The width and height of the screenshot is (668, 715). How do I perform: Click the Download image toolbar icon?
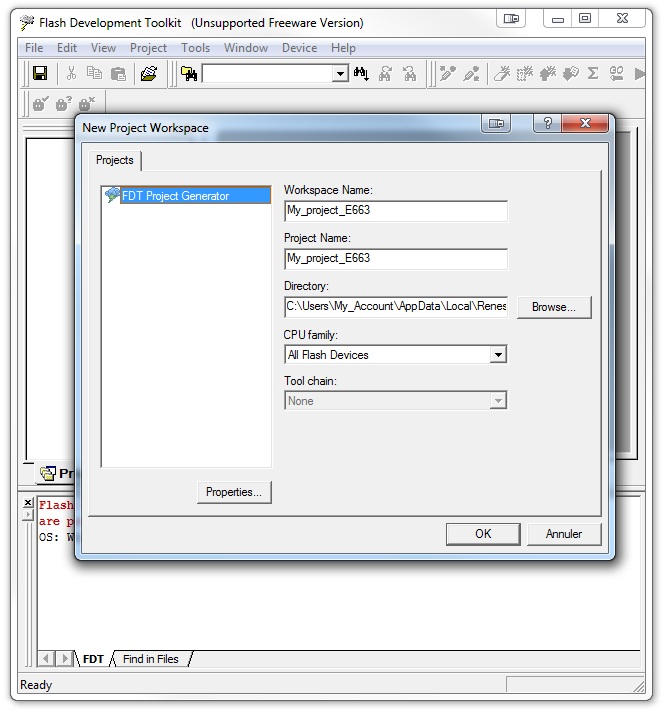click(570, 73)
